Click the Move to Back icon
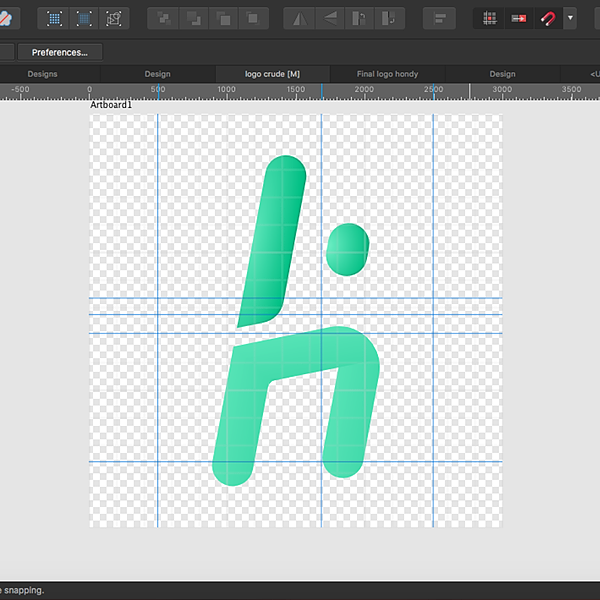 pos(163,18)
